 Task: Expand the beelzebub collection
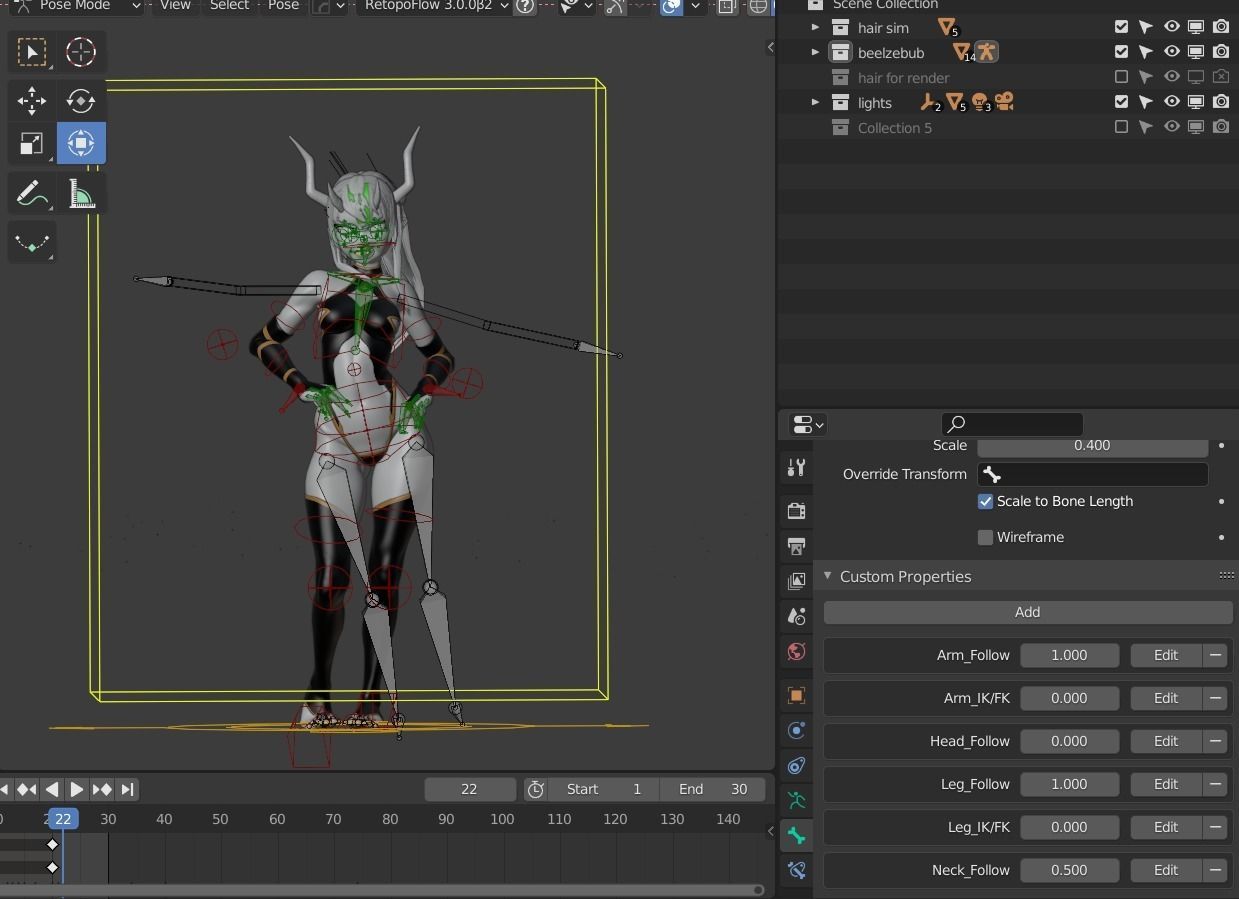click(x=815, y=52)
